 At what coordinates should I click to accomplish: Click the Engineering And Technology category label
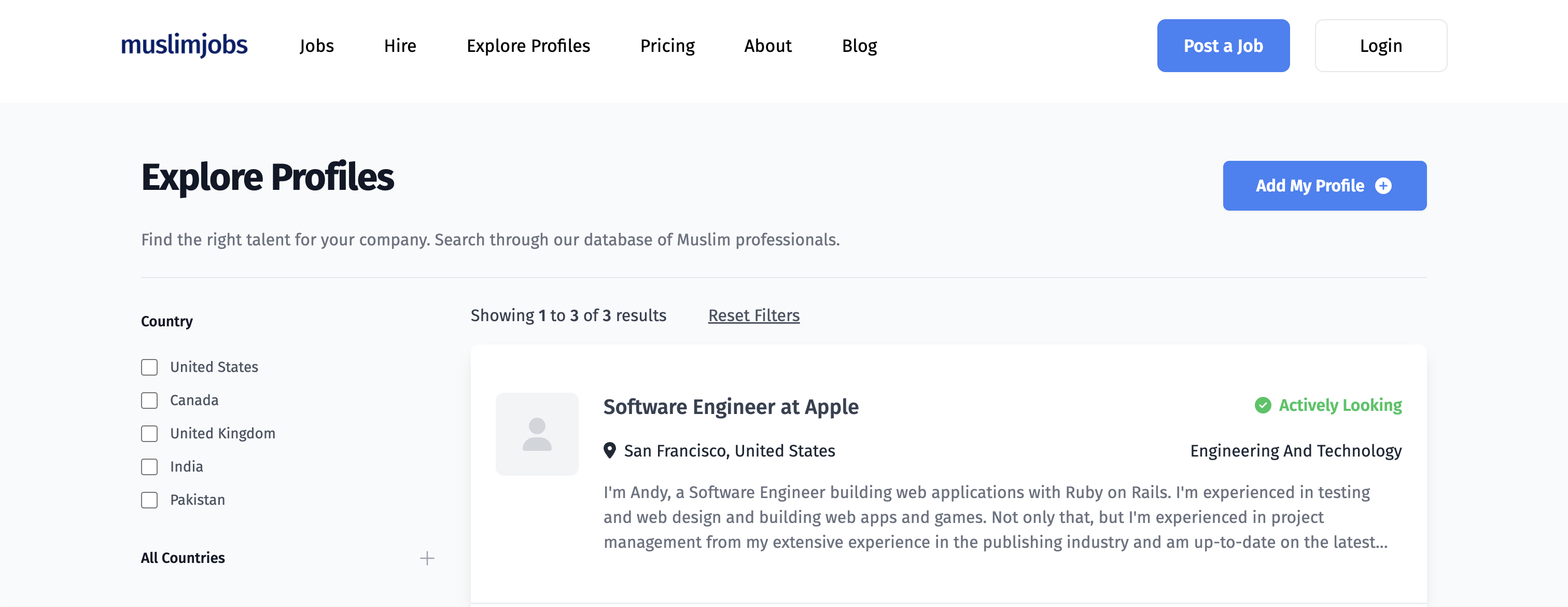coord(1295,450)
